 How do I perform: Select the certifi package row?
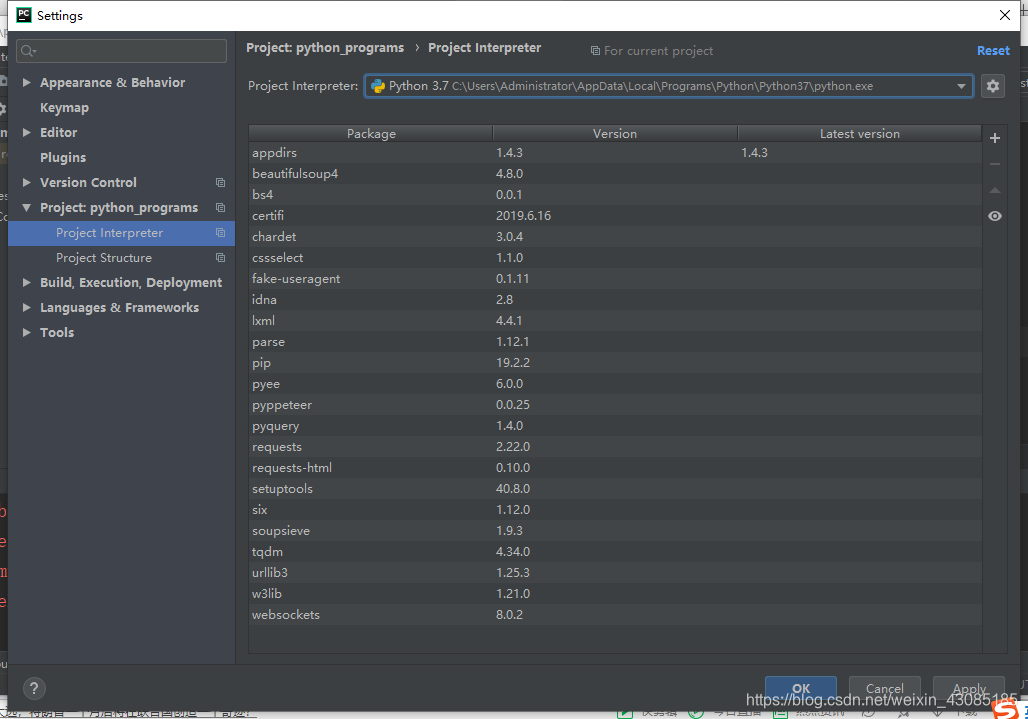(615, 216)
